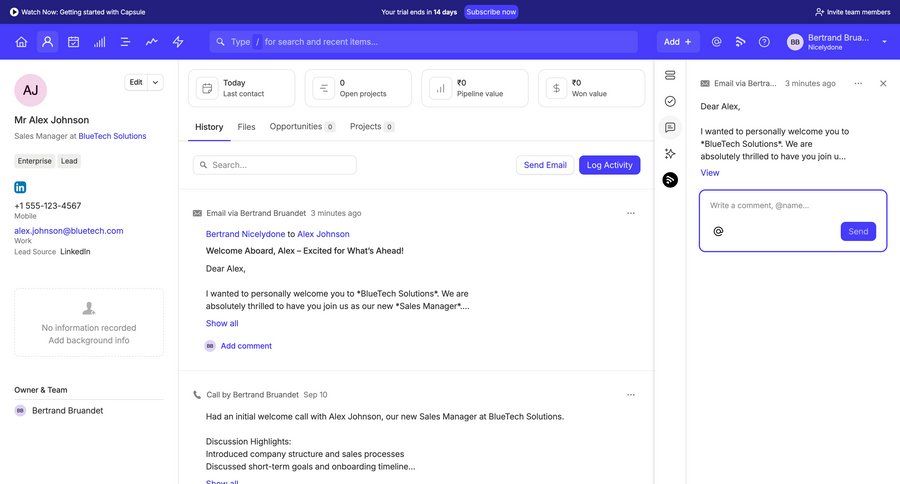Image resolution: width=900 pixels, height=484 pixels.
Task: Click the black feed icon in side rail
Action: (x=670, y=180)
